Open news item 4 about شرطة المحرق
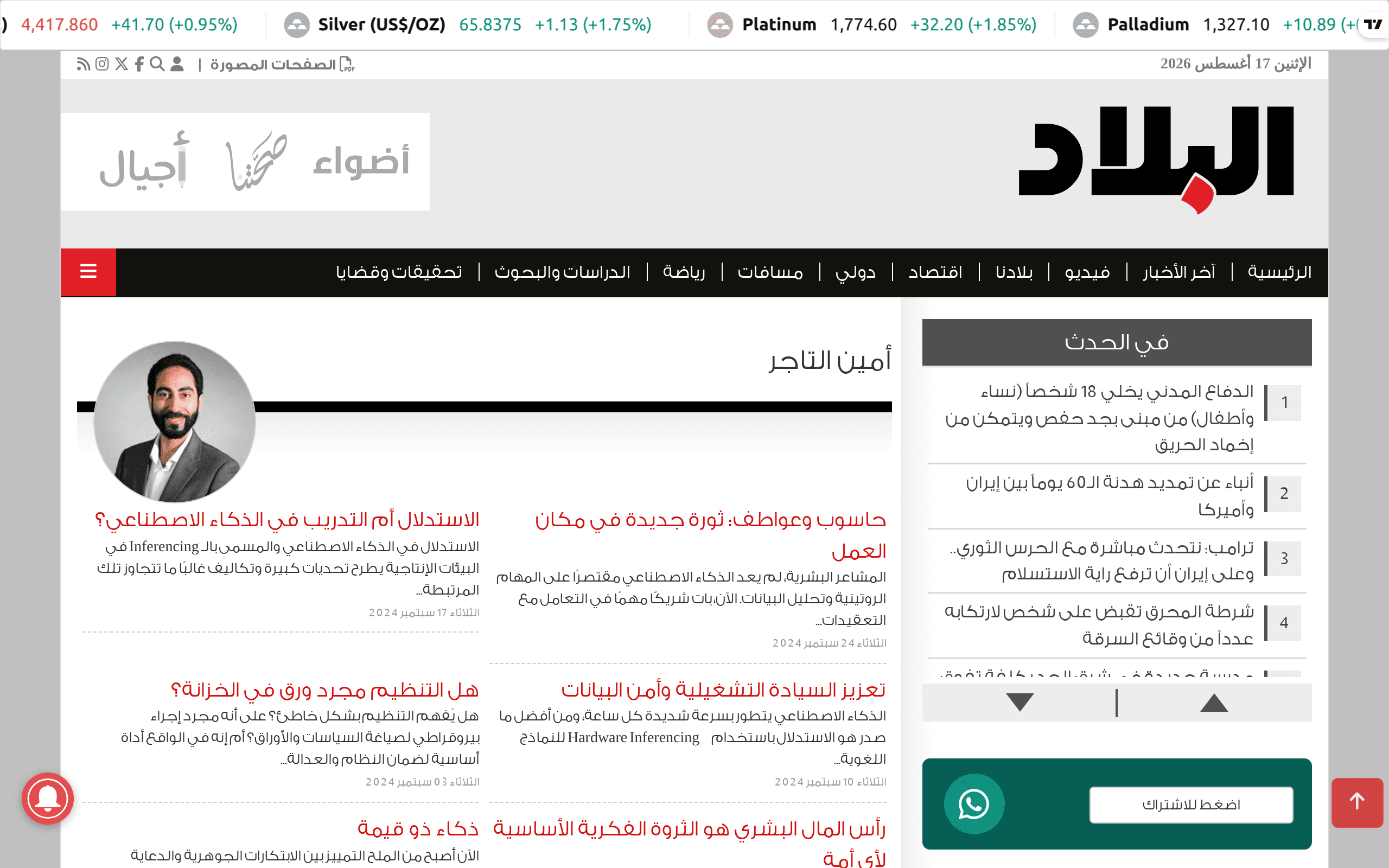This screenshot has height=868, width=1389. tap(1099, 624)
